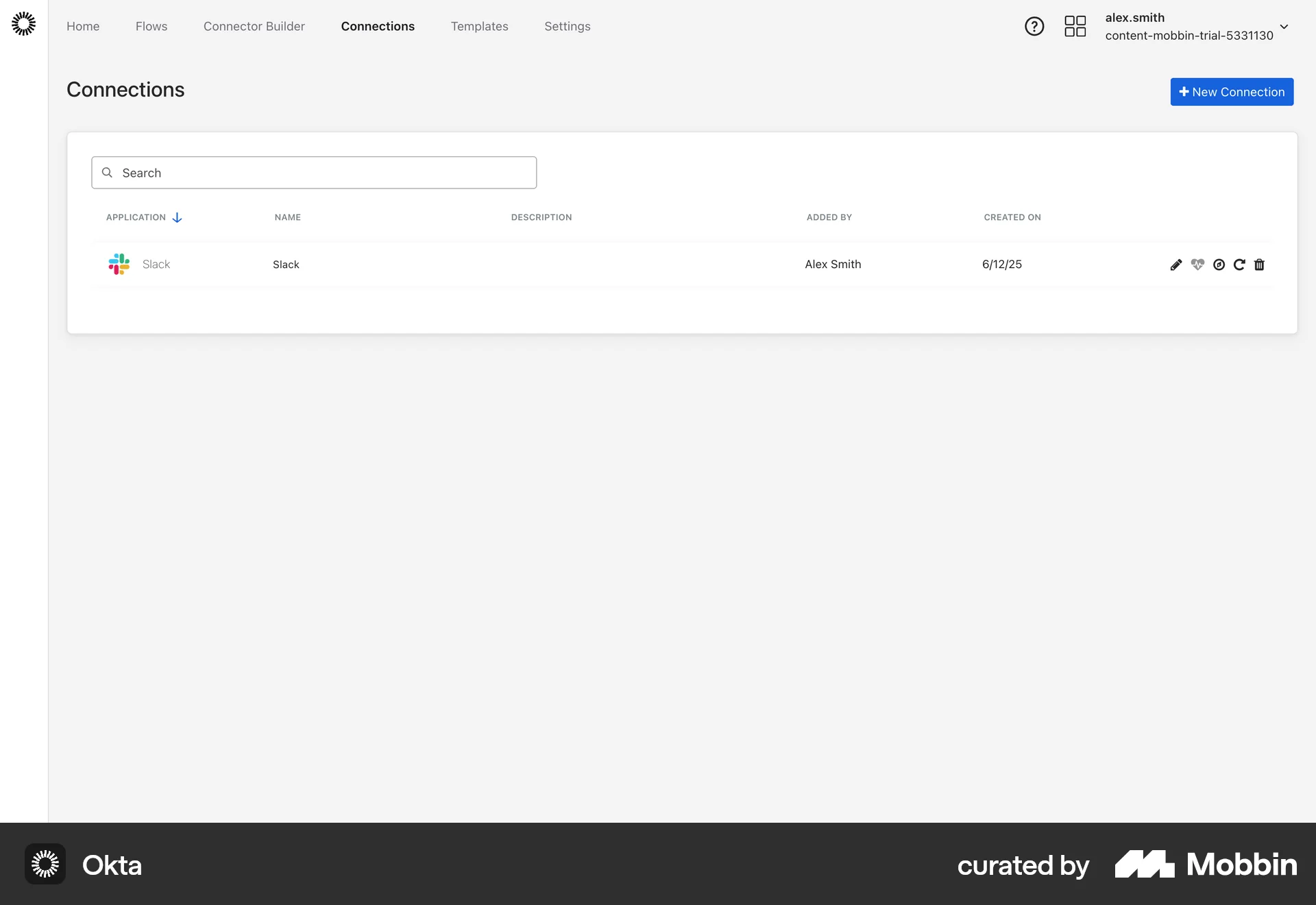
Task: Refresh the Slack connection authorization
Action: pos(1239,265)
